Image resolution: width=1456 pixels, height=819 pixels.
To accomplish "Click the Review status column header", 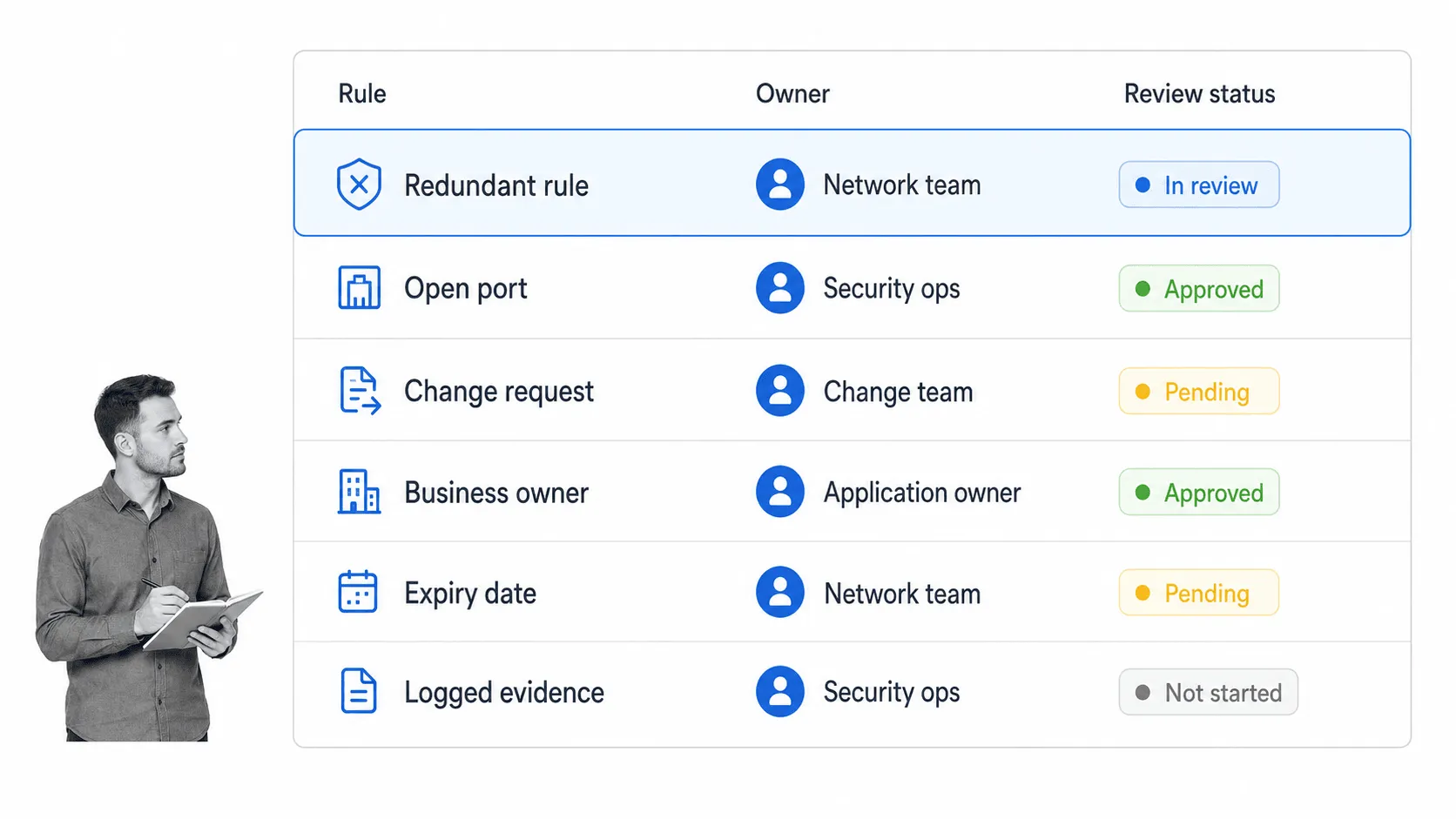I will 1199,93.
